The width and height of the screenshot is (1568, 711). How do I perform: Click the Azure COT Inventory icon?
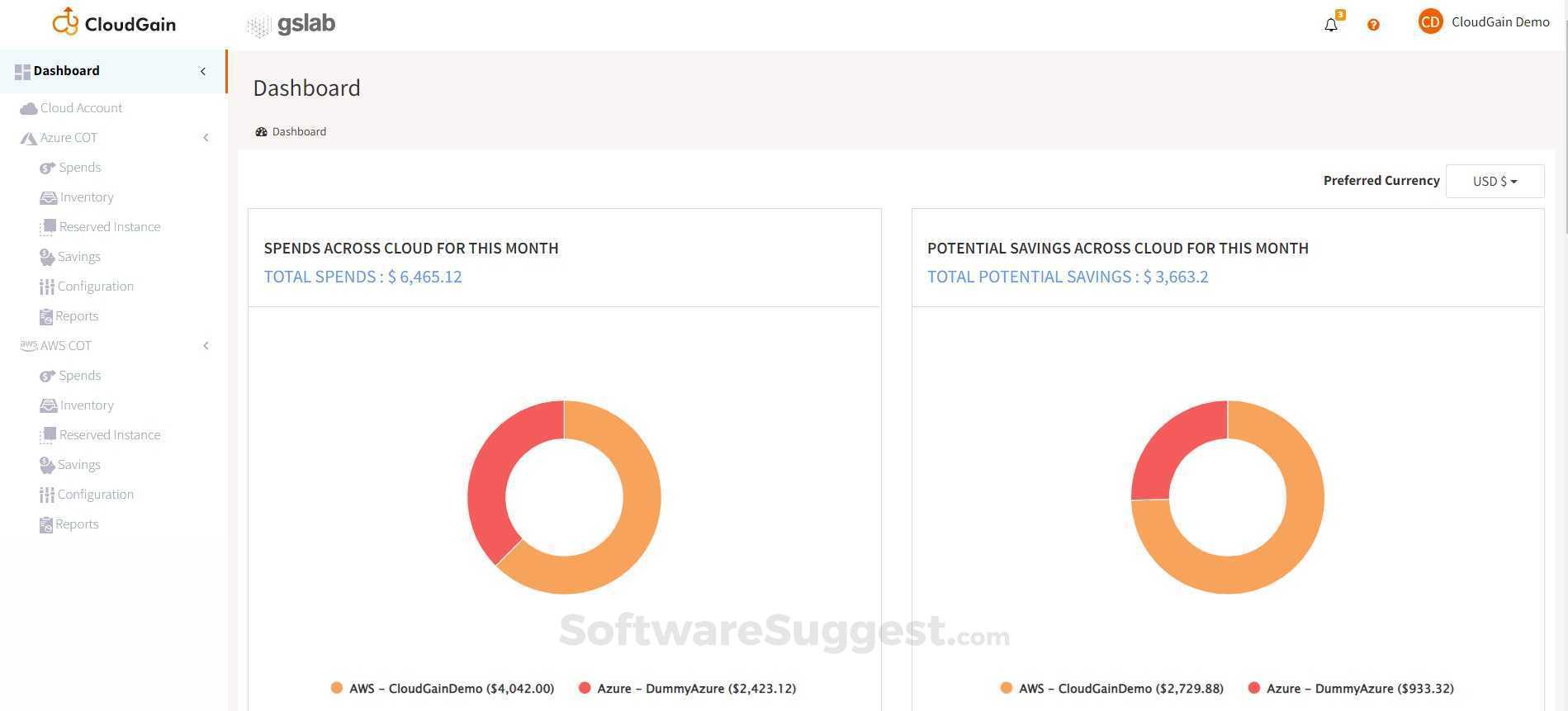coord(48,197)
